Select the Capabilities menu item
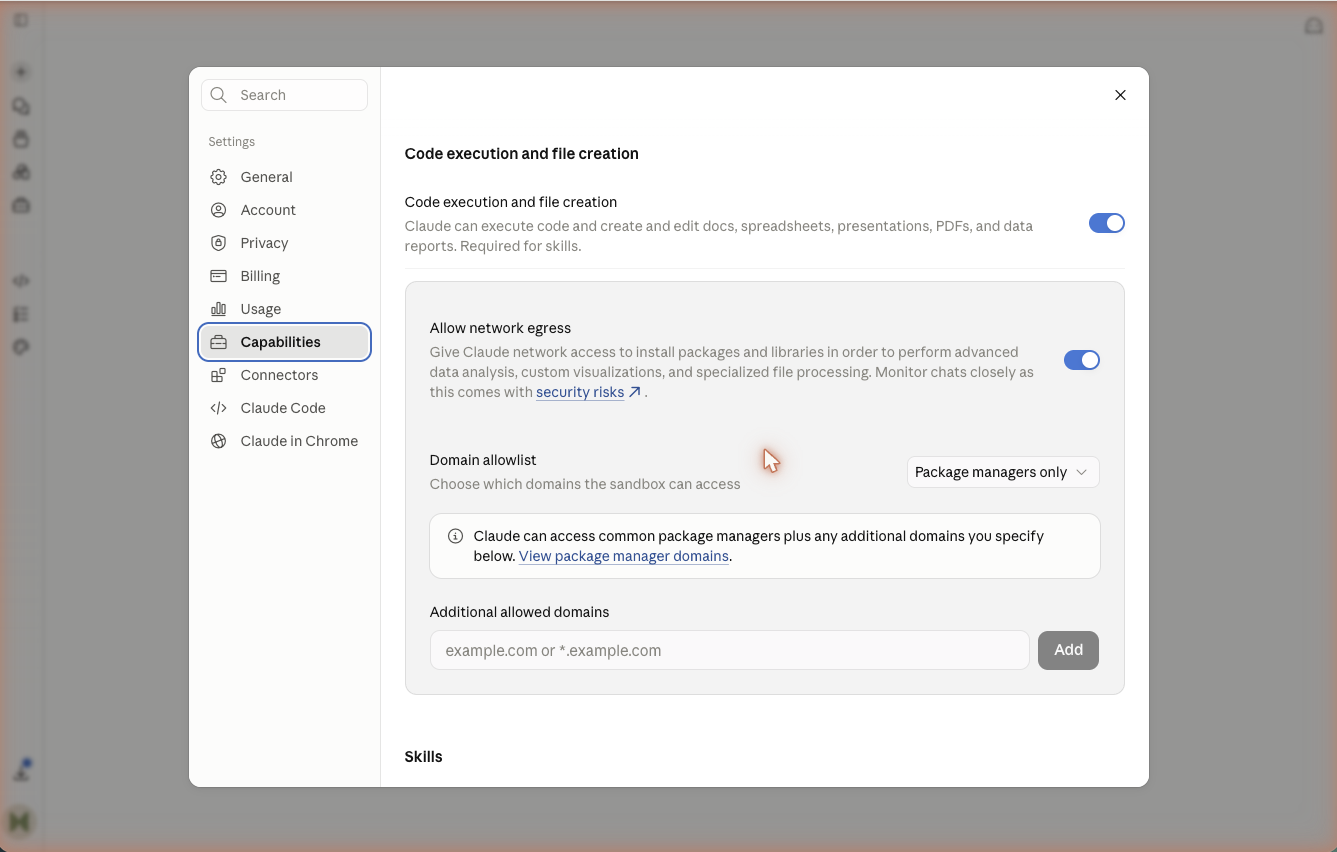 pos(284,342)
